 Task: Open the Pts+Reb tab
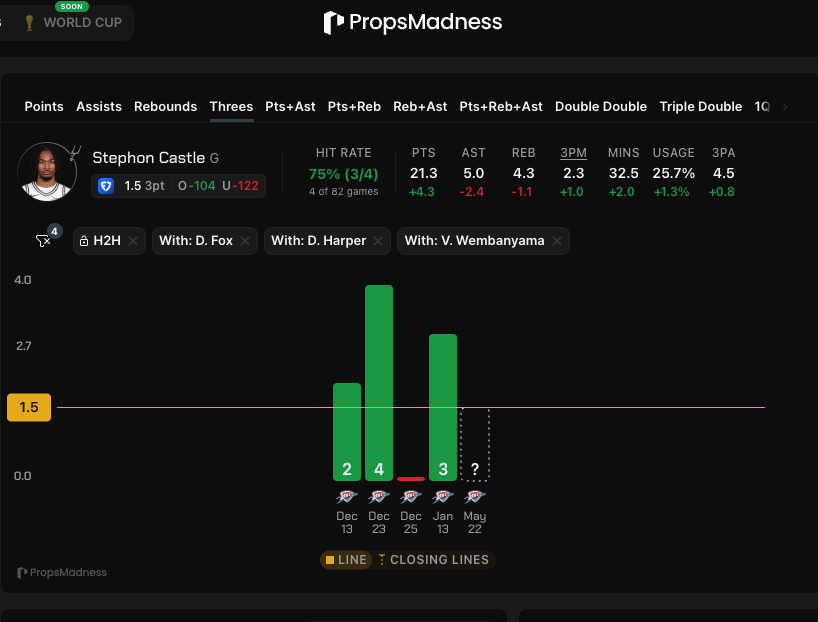(354, 106)
